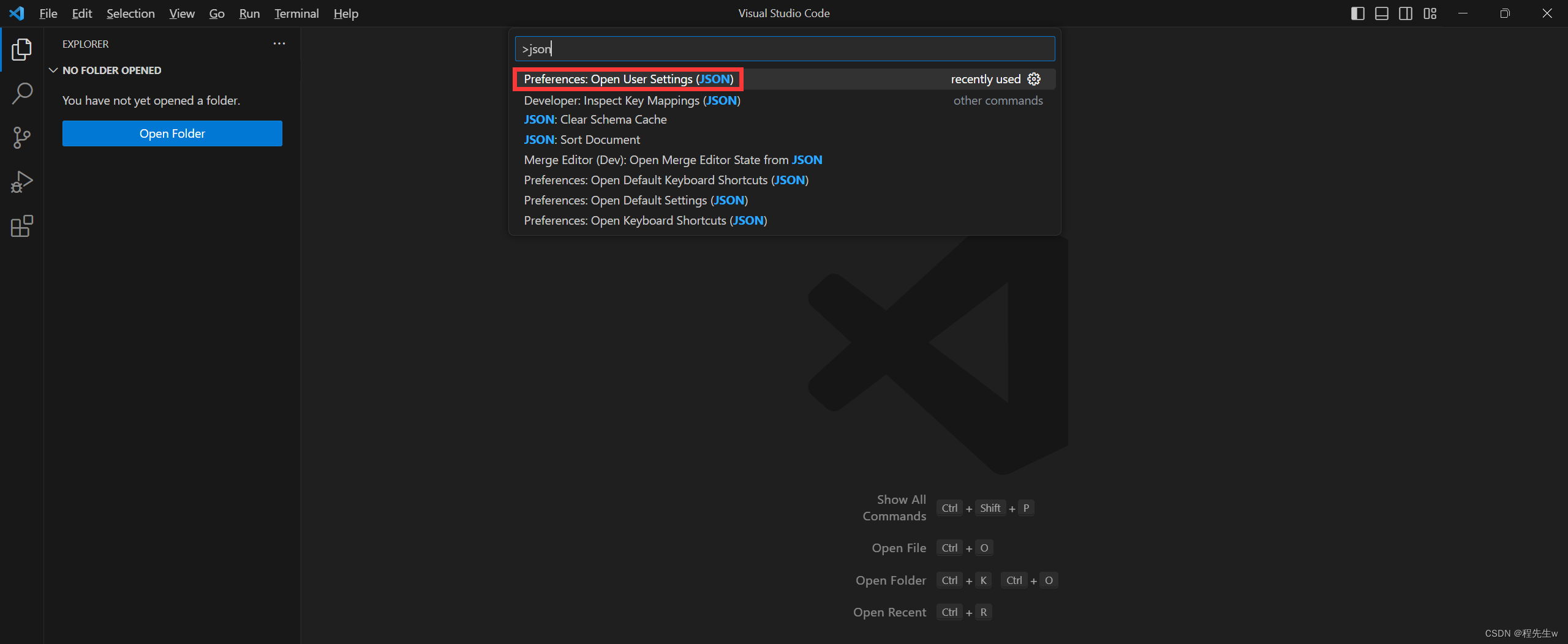Toggle the bottom Panel visibility

coord(1382,13)
